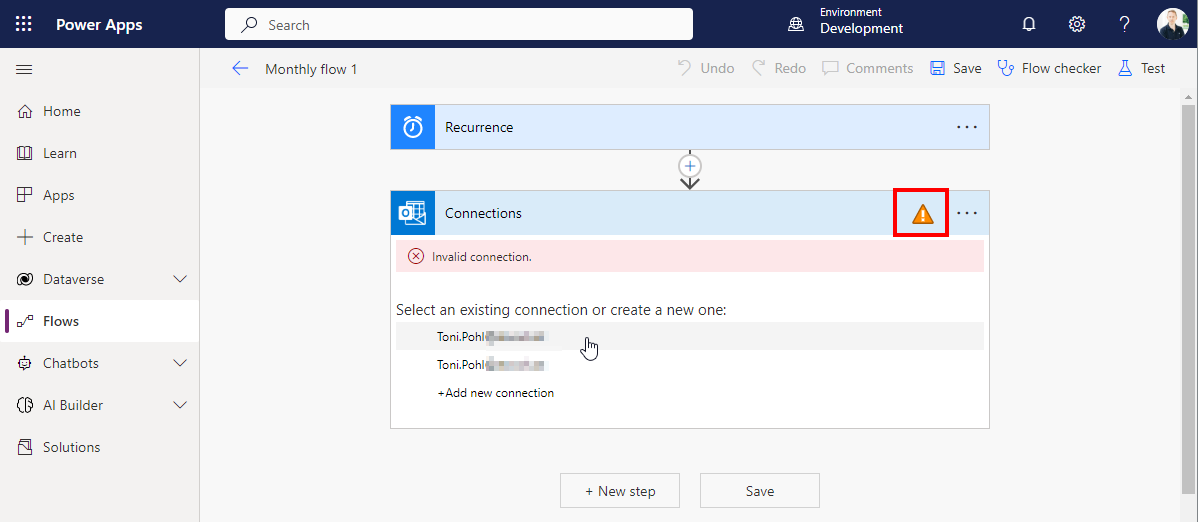
Task: Click the + New step button
Action: [620, 491]
